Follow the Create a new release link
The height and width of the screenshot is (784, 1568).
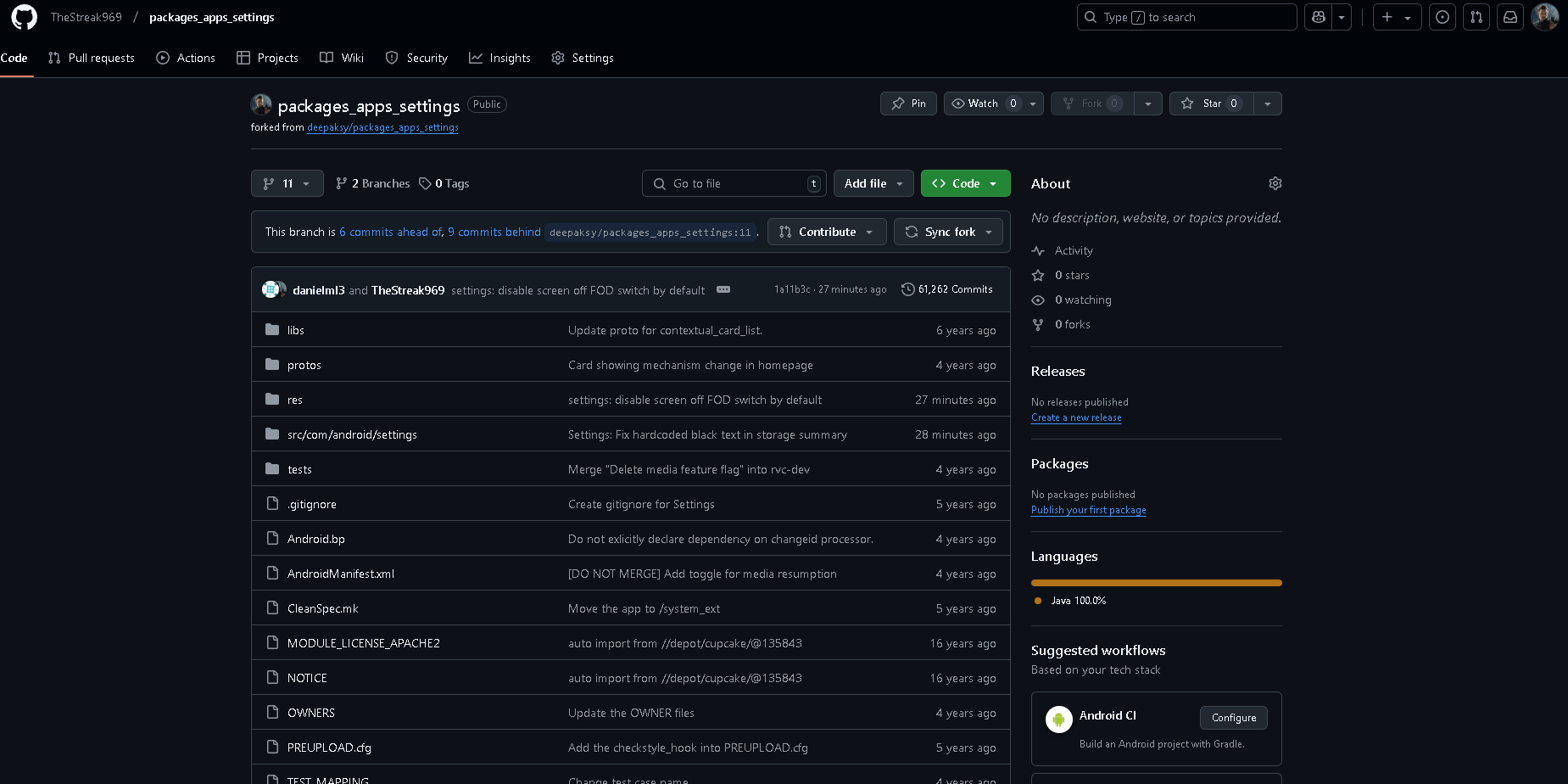point(1076,417)
